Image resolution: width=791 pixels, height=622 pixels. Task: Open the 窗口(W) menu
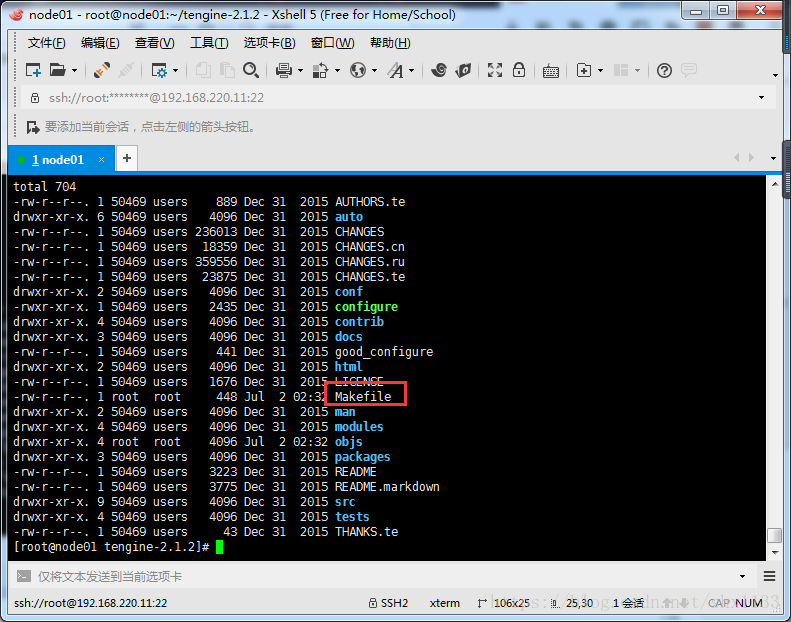[332, 43]
